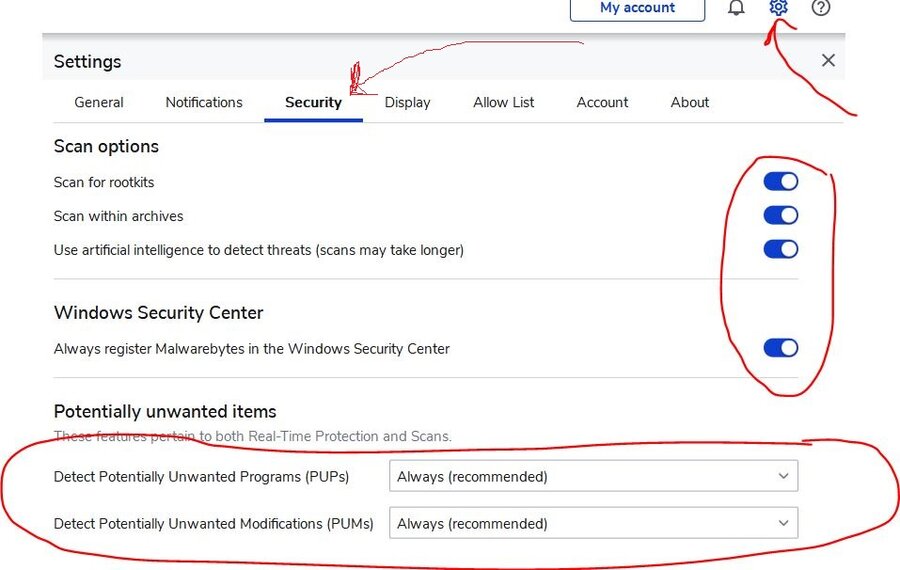Switch to the Account tab
This screenshot has height=570, width=900.
(x=602, y=102)
